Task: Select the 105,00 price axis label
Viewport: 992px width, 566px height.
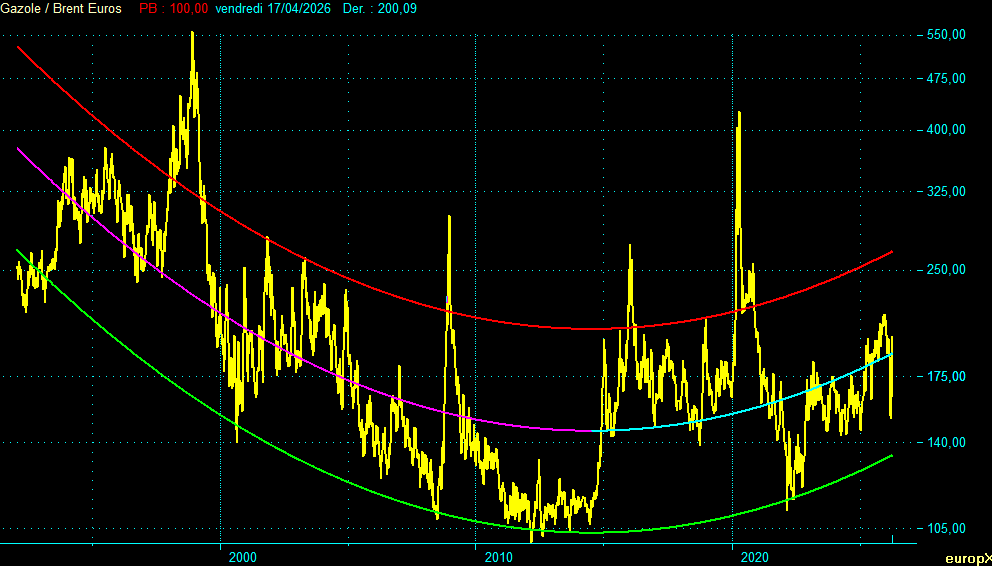Action: (x=945, y=529)
